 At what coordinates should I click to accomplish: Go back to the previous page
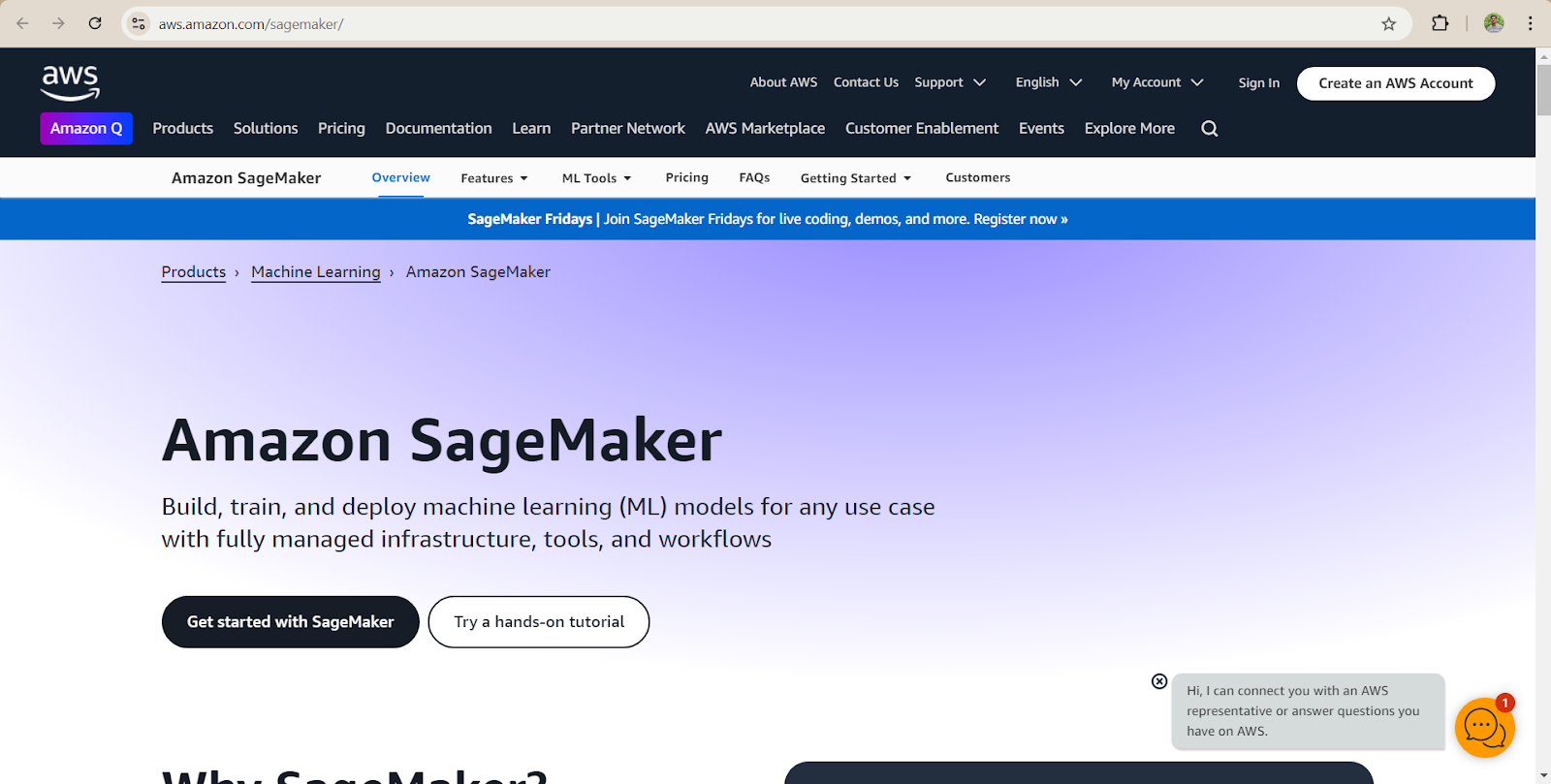23,23
